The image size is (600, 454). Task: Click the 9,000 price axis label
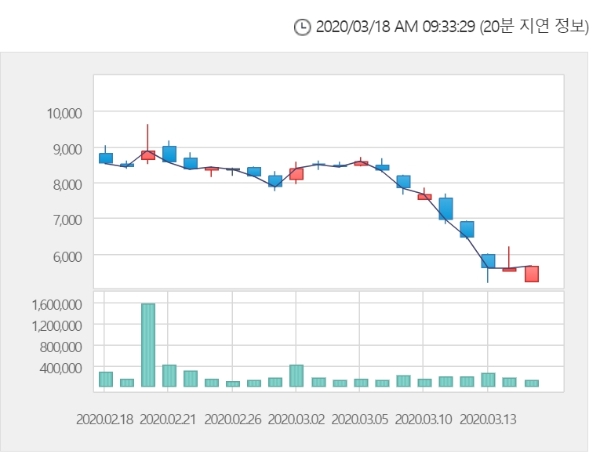click(67, 149)
